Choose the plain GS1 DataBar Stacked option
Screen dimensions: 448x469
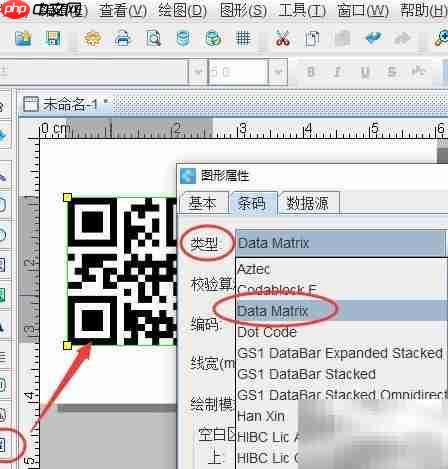(342, 374)
